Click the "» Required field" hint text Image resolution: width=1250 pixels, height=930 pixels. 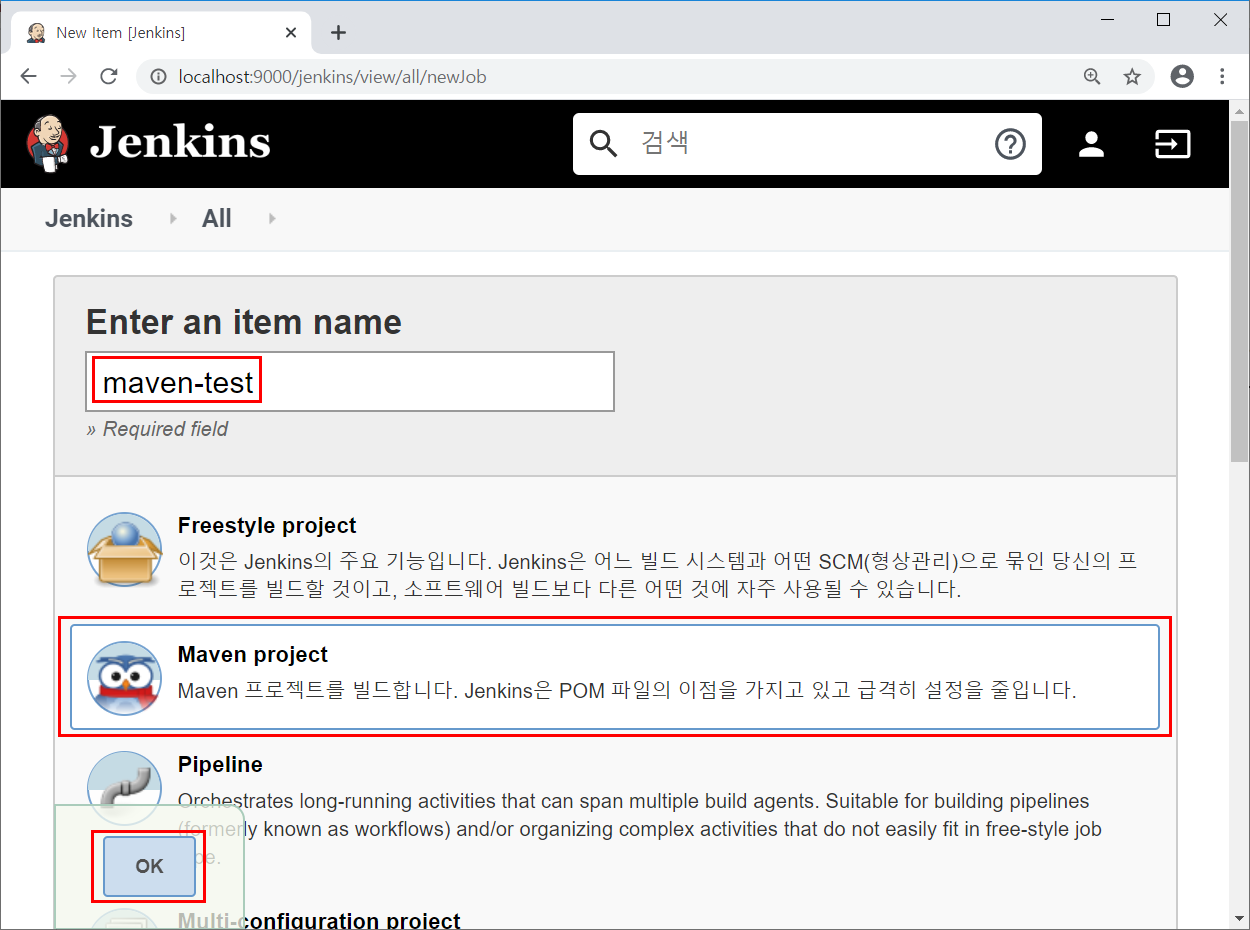157,429
